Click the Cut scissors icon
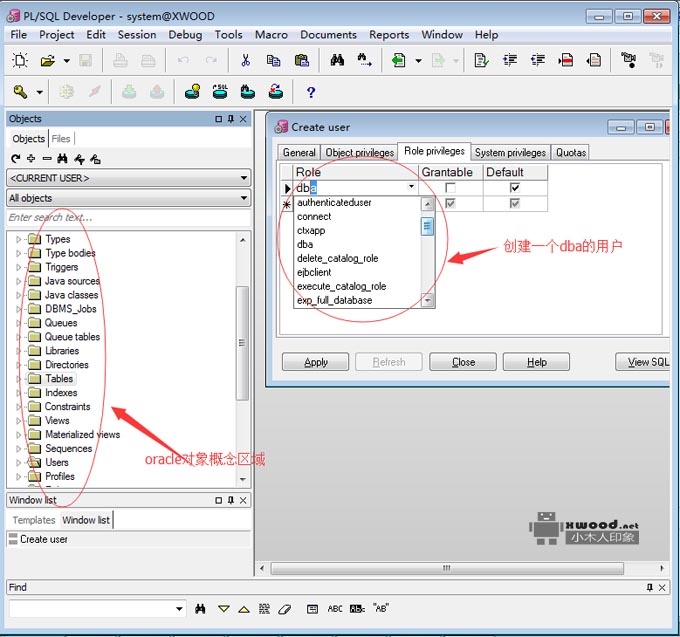This screenshot has width=680, height=637. pyautogui.click(x=245, y=60)
